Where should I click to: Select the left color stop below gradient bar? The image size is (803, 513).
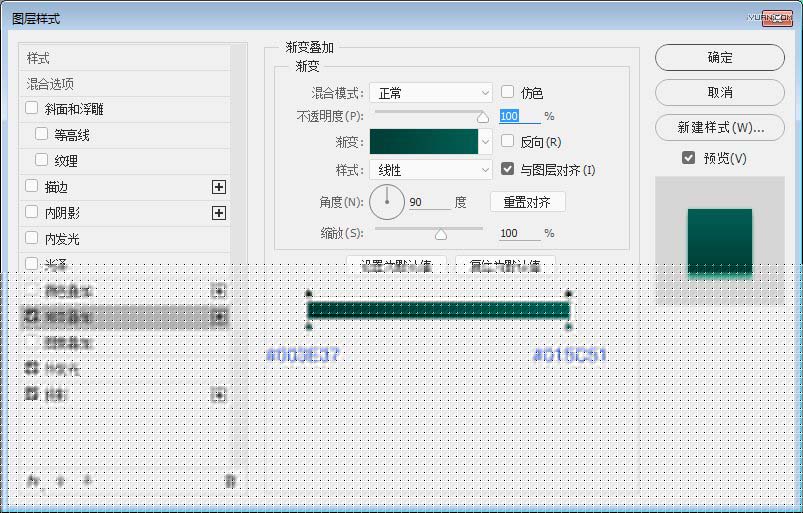[x=308, y=327]
